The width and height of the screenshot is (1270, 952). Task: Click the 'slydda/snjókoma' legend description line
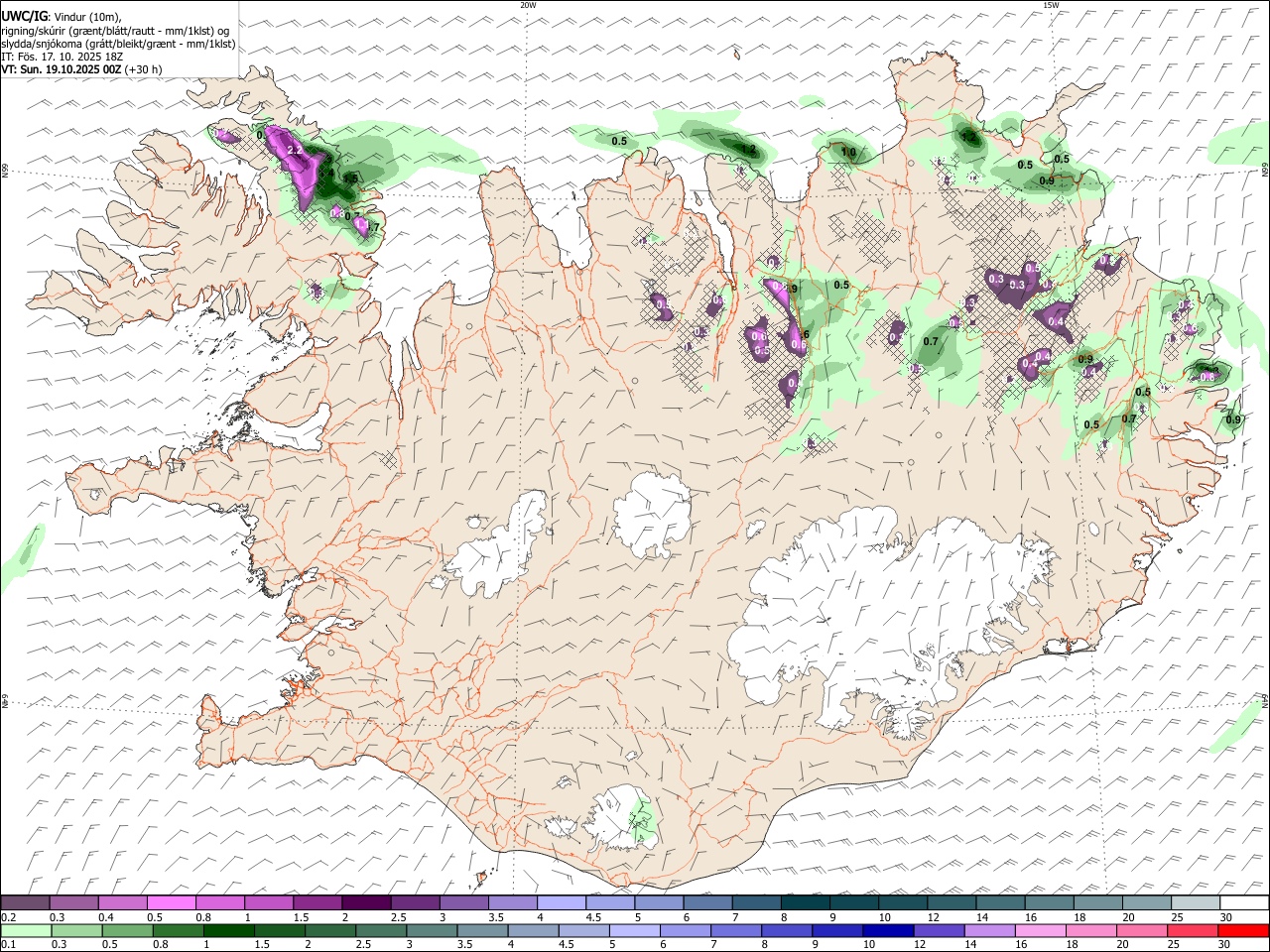118,44
